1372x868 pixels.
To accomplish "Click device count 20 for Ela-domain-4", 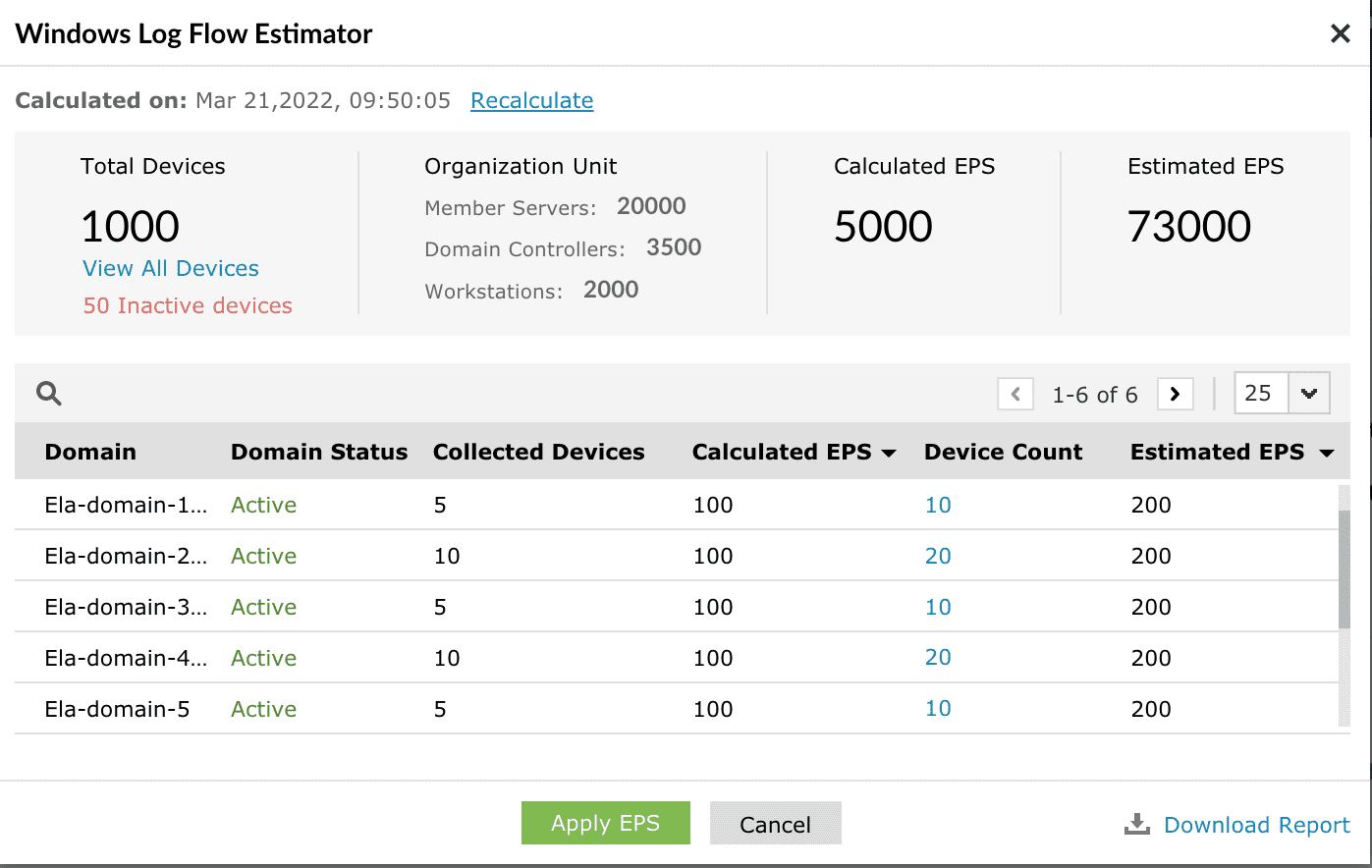I will coord(938,658).
